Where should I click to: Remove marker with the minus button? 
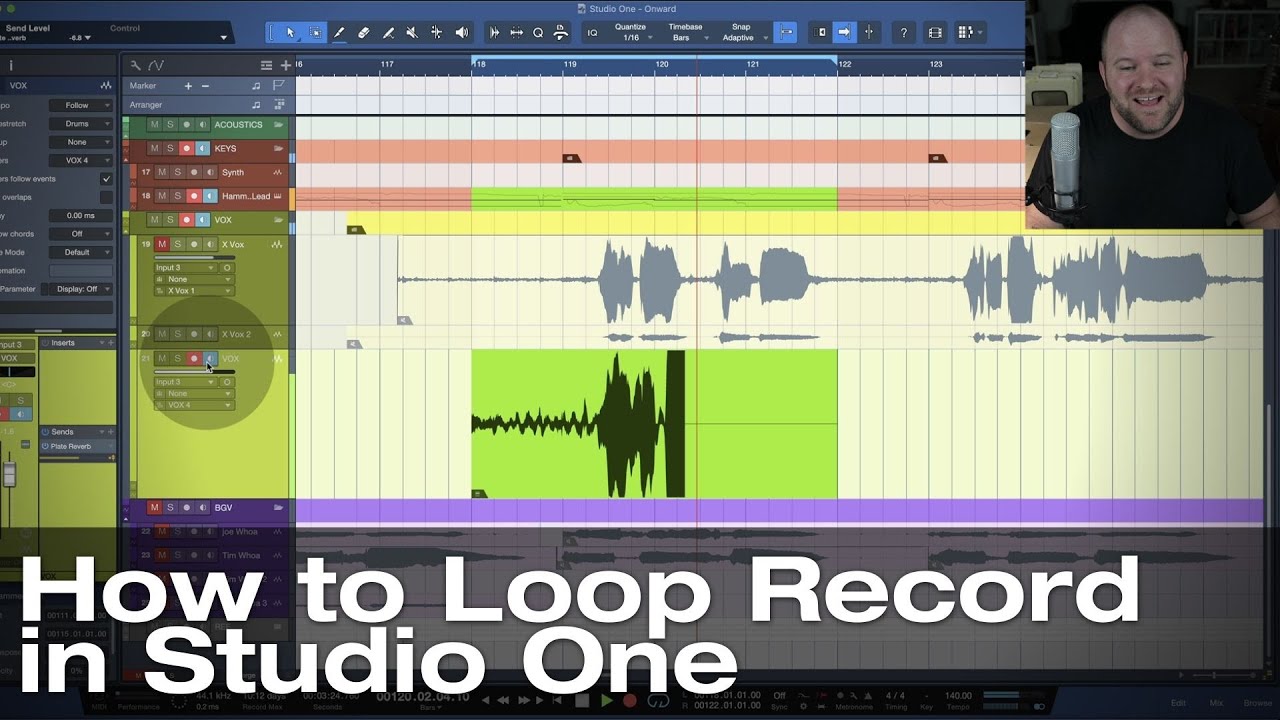click(x=205, y=86)
